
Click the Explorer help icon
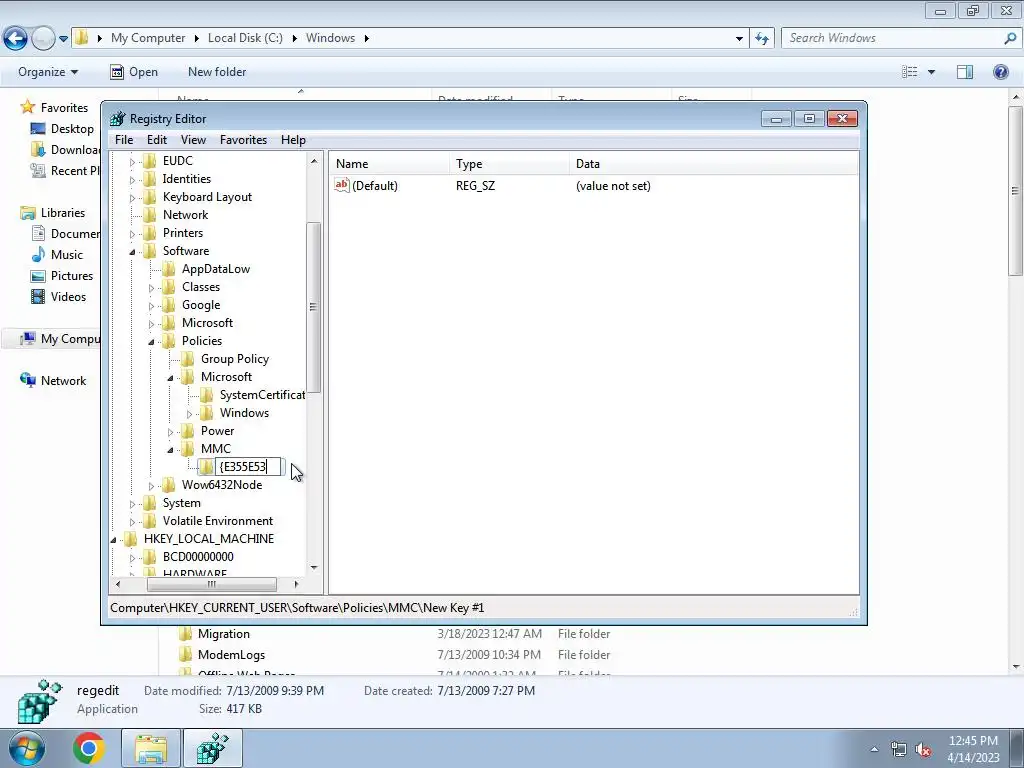click(1000, 72)
